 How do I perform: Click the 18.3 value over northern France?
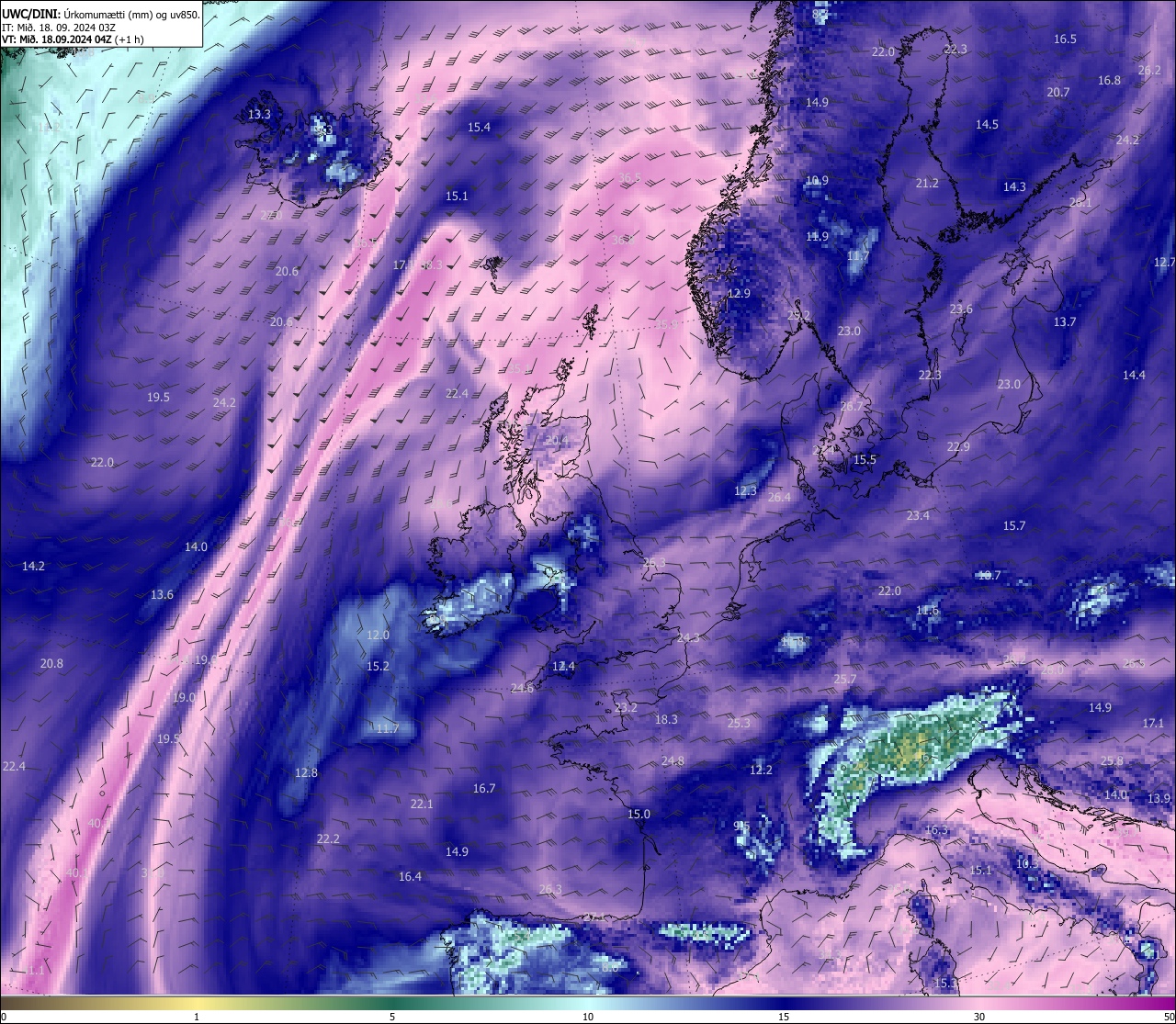click(666, 720)
